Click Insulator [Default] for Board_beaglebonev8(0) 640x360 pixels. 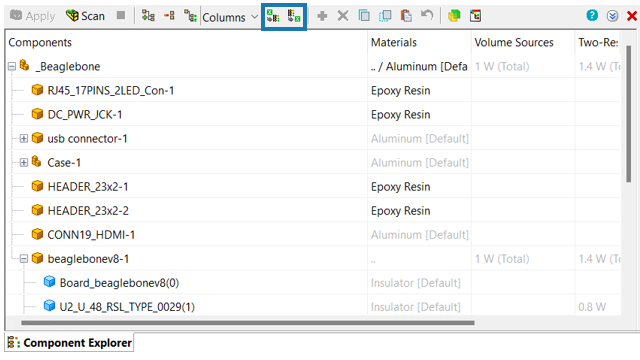[x=416, y=283]
